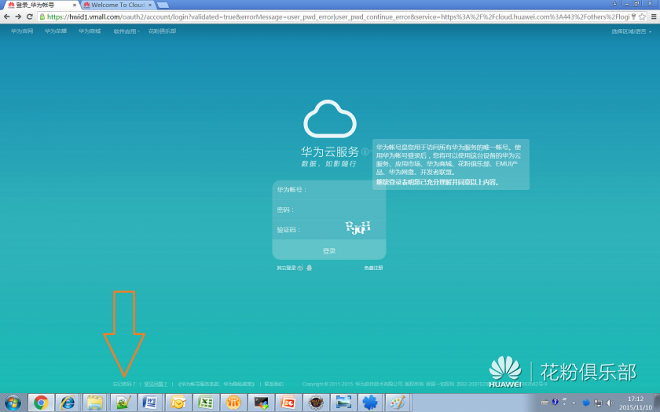Open 华为商城 in top navigation
660x412 pixels.
90,31
